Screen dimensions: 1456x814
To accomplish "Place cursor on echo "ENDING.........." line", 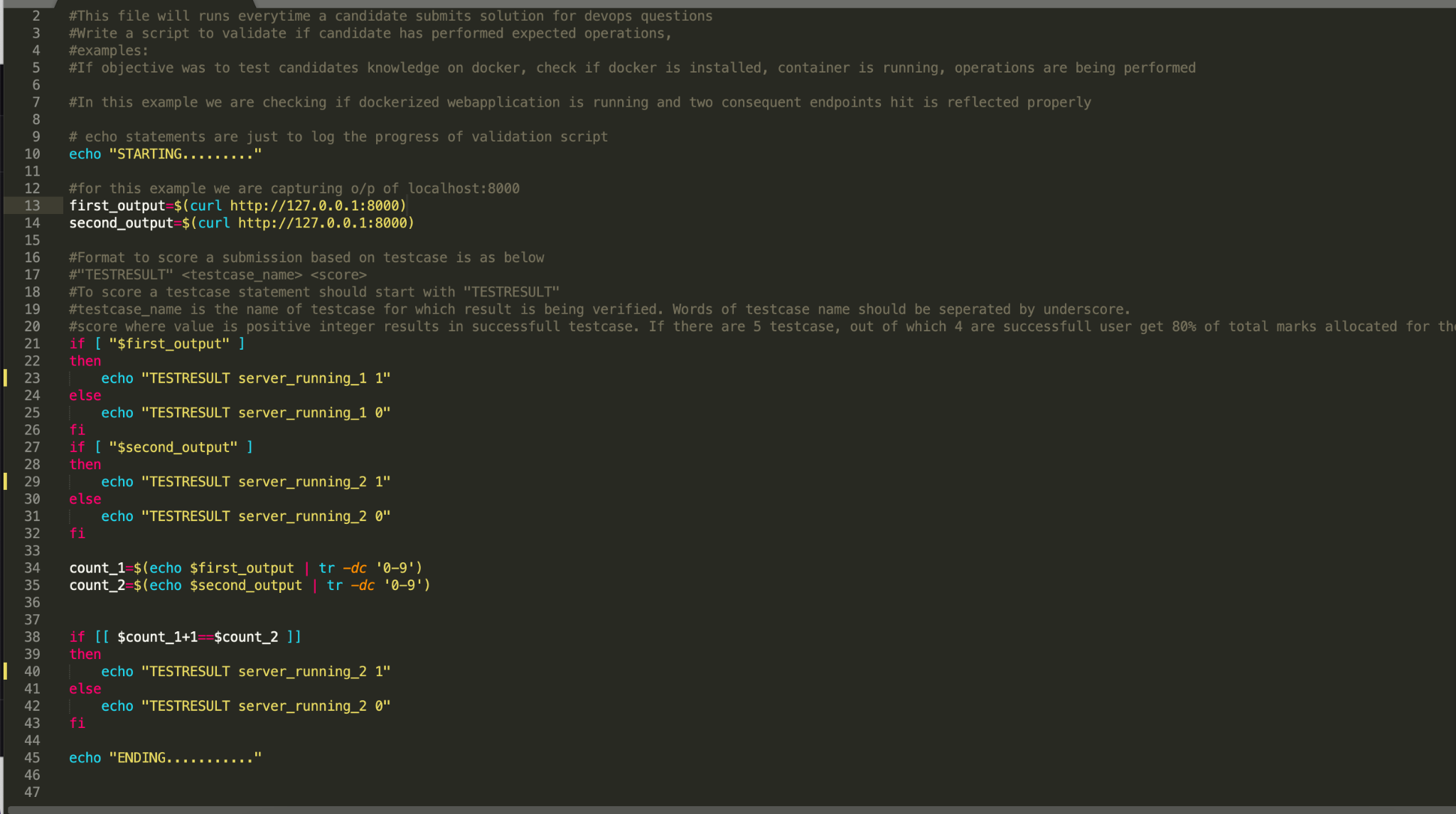I will click(165, 758).
